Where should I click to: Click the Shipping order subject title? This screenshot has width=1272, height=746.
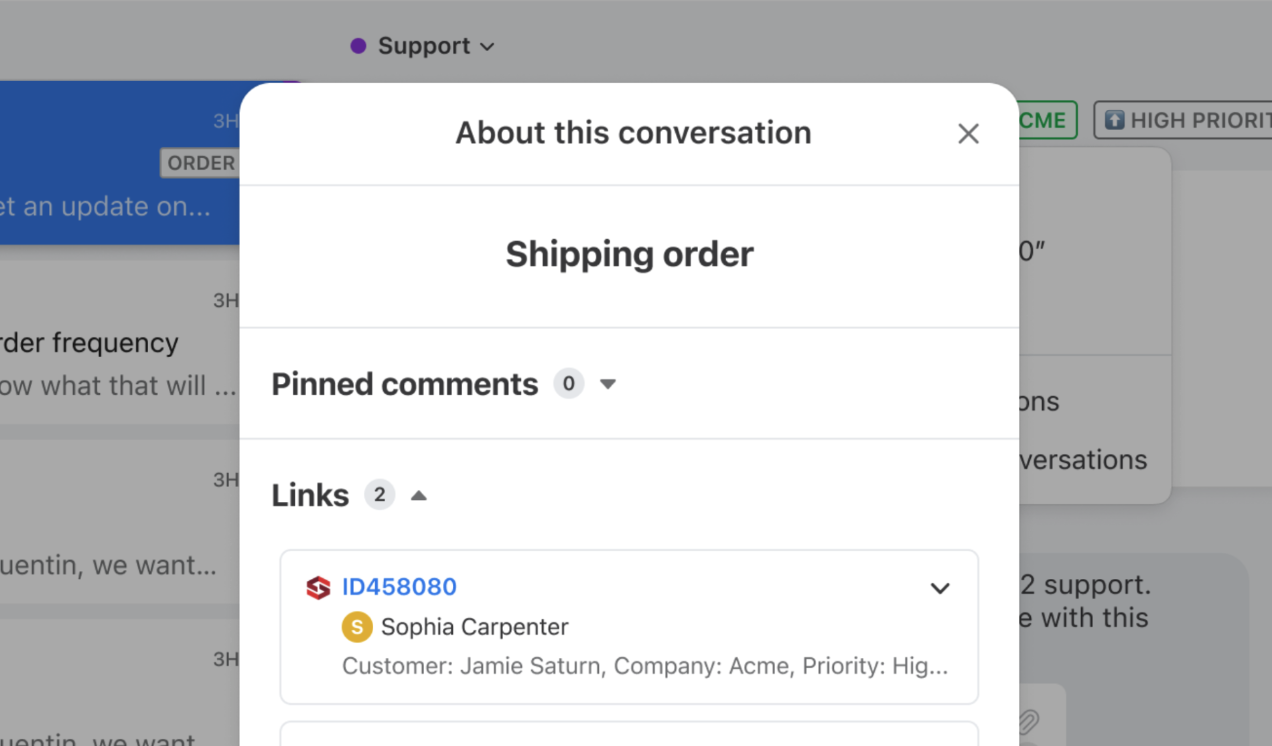point(629,254)
